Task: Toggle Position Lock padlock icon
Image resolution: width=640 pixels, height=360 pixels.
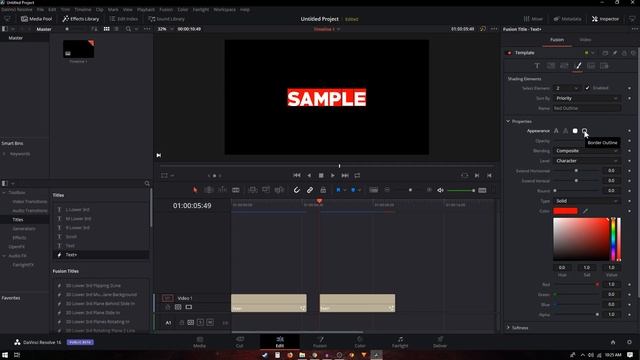Action: 323,190
